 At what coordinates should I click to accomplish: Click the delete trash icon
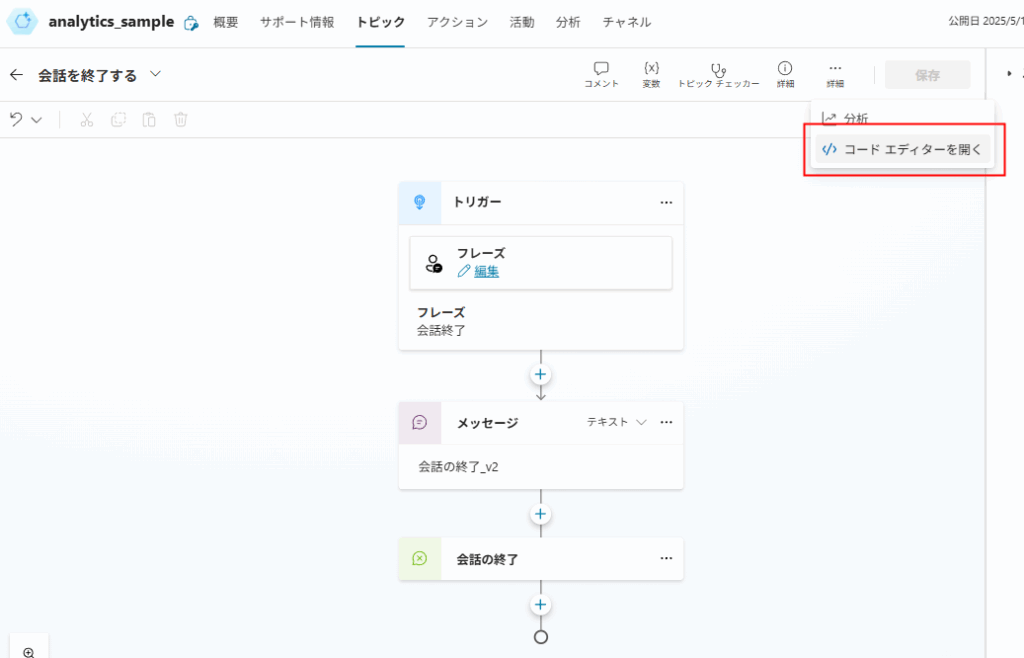180,119
